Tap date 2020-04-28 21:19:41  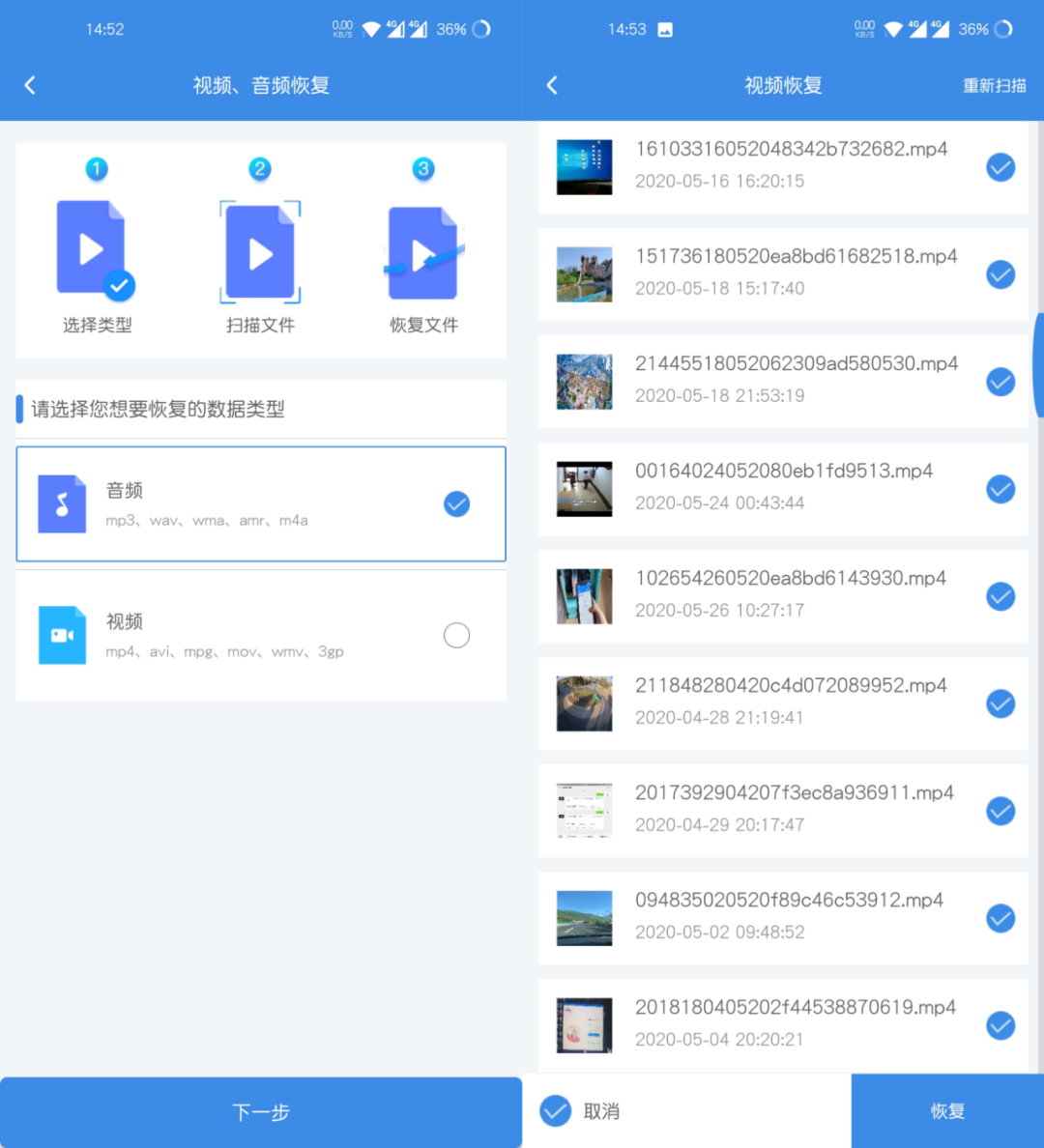click(x=719, y=717)
